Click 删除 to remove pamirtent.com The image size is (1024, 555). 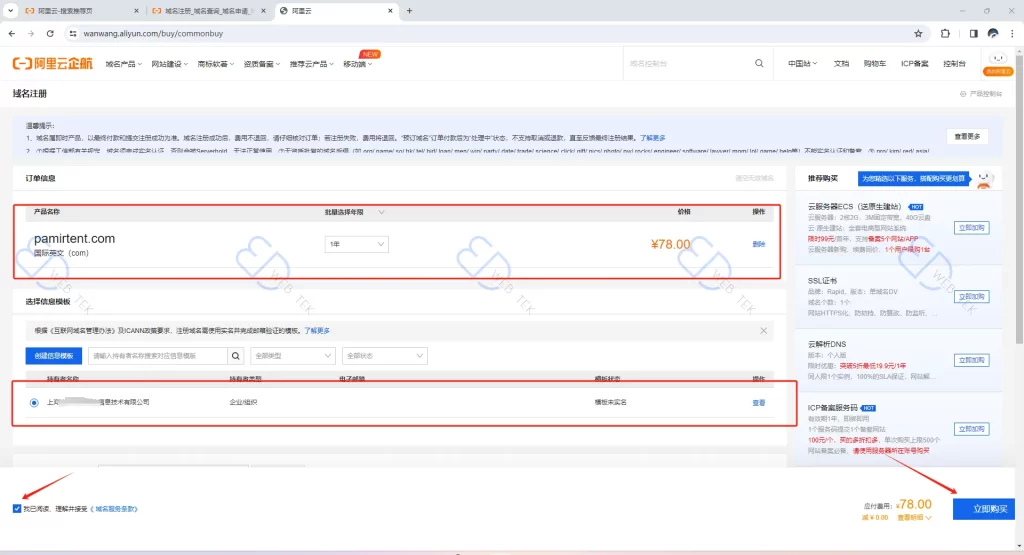click(758, 244)
